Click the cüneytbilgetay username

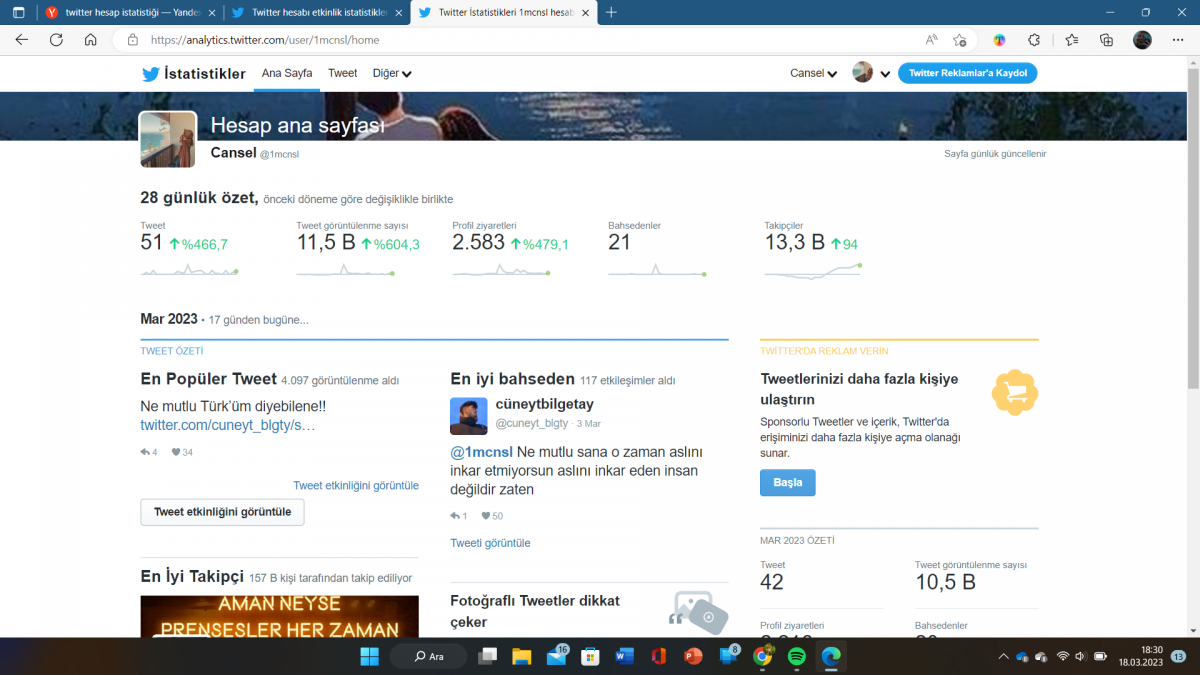coord(545,404)
